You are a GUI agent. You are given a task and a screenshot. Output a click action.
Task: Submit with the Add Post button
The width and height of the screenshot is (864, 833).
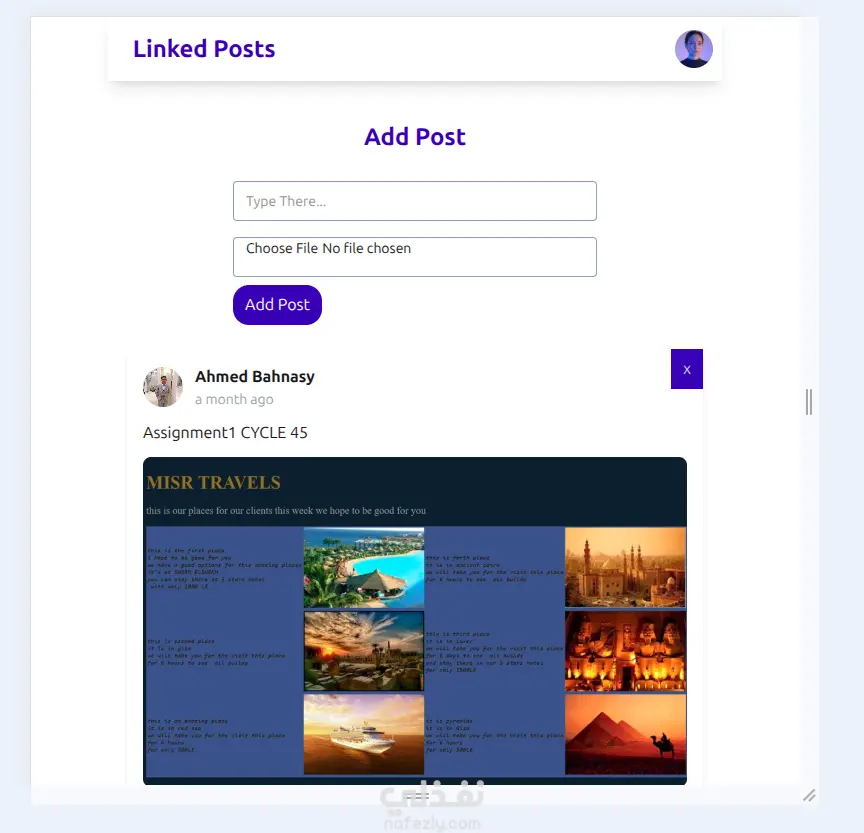(x=277, y=305)
